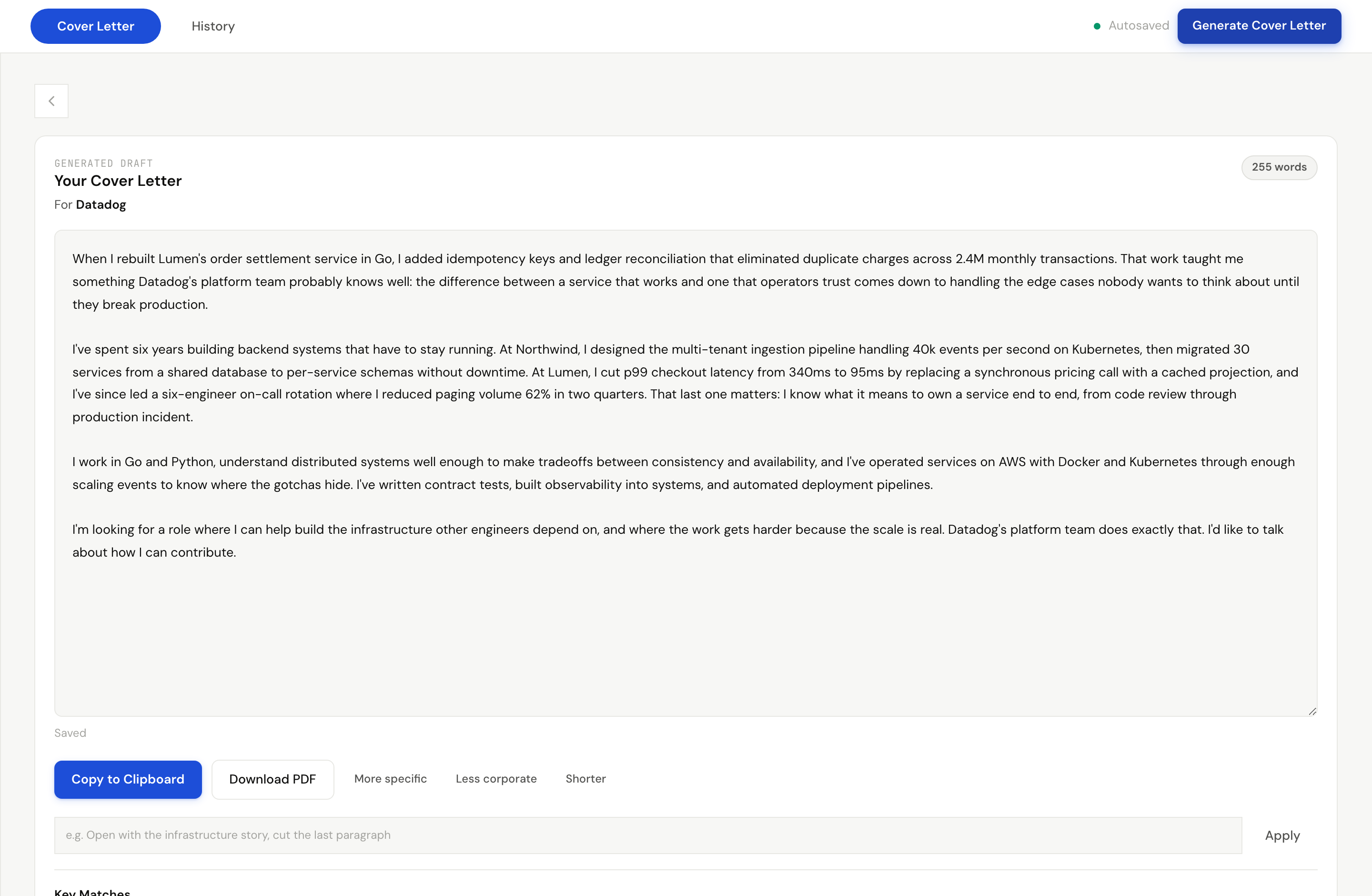Image resolution: width=1372 pixels, height=896 pixels.
Task: Focus the custom refinement instruction field
Action: tap(648, 835)
